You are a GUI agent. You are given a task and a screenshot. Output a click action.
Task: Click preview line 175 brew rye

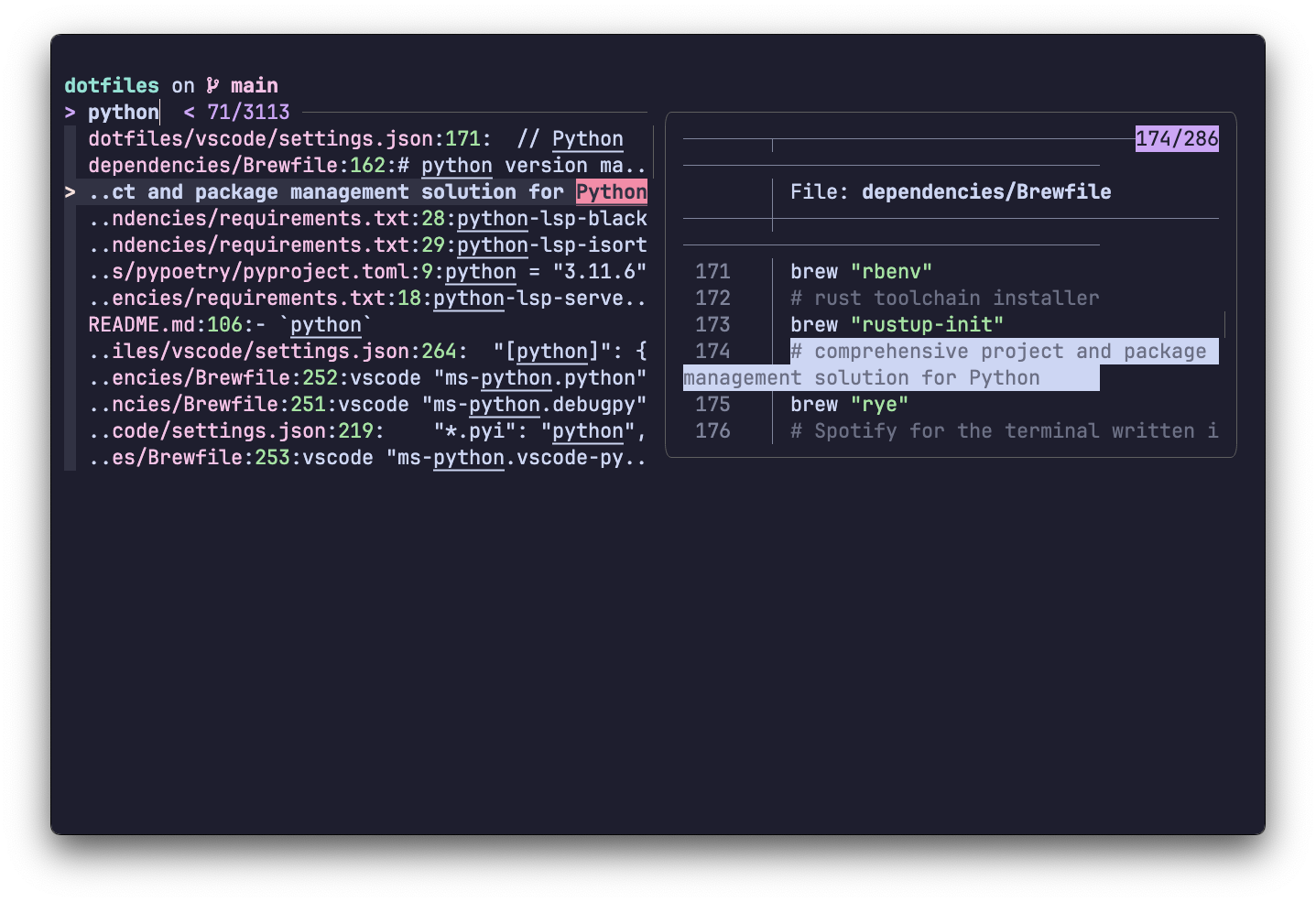849,404
